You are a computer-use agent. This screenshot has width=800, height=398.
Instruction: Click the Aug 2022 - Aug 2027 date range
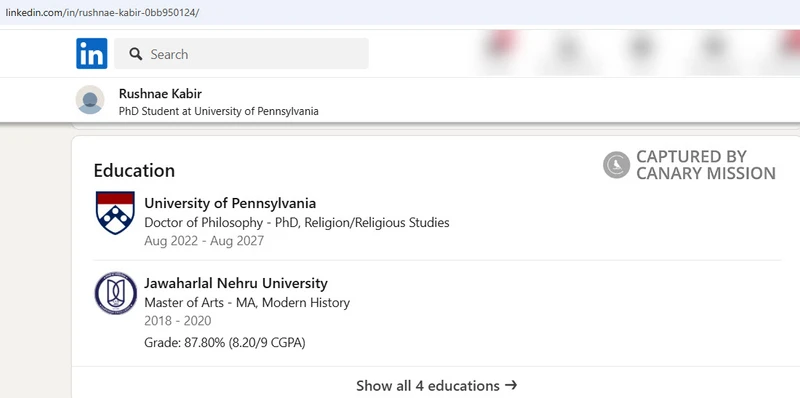[204, 241]
